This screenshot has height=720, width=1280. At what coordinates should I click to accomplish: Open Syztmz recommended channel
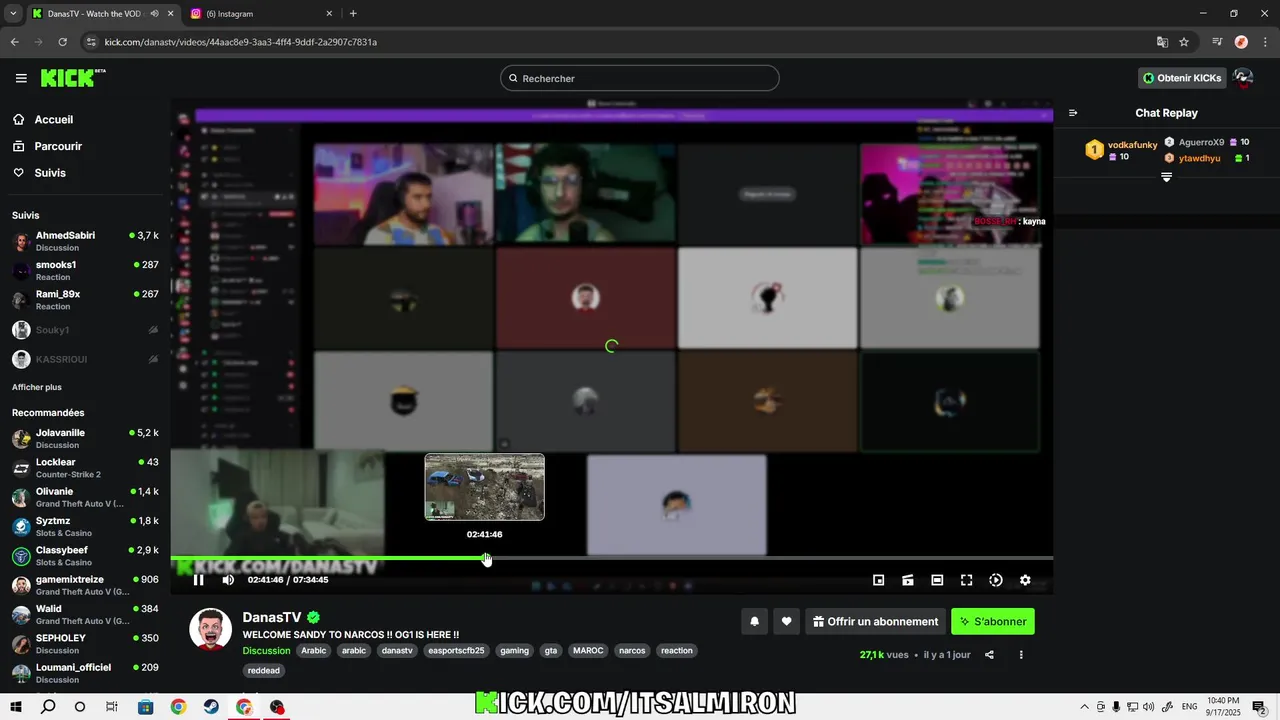click(85, 527)
